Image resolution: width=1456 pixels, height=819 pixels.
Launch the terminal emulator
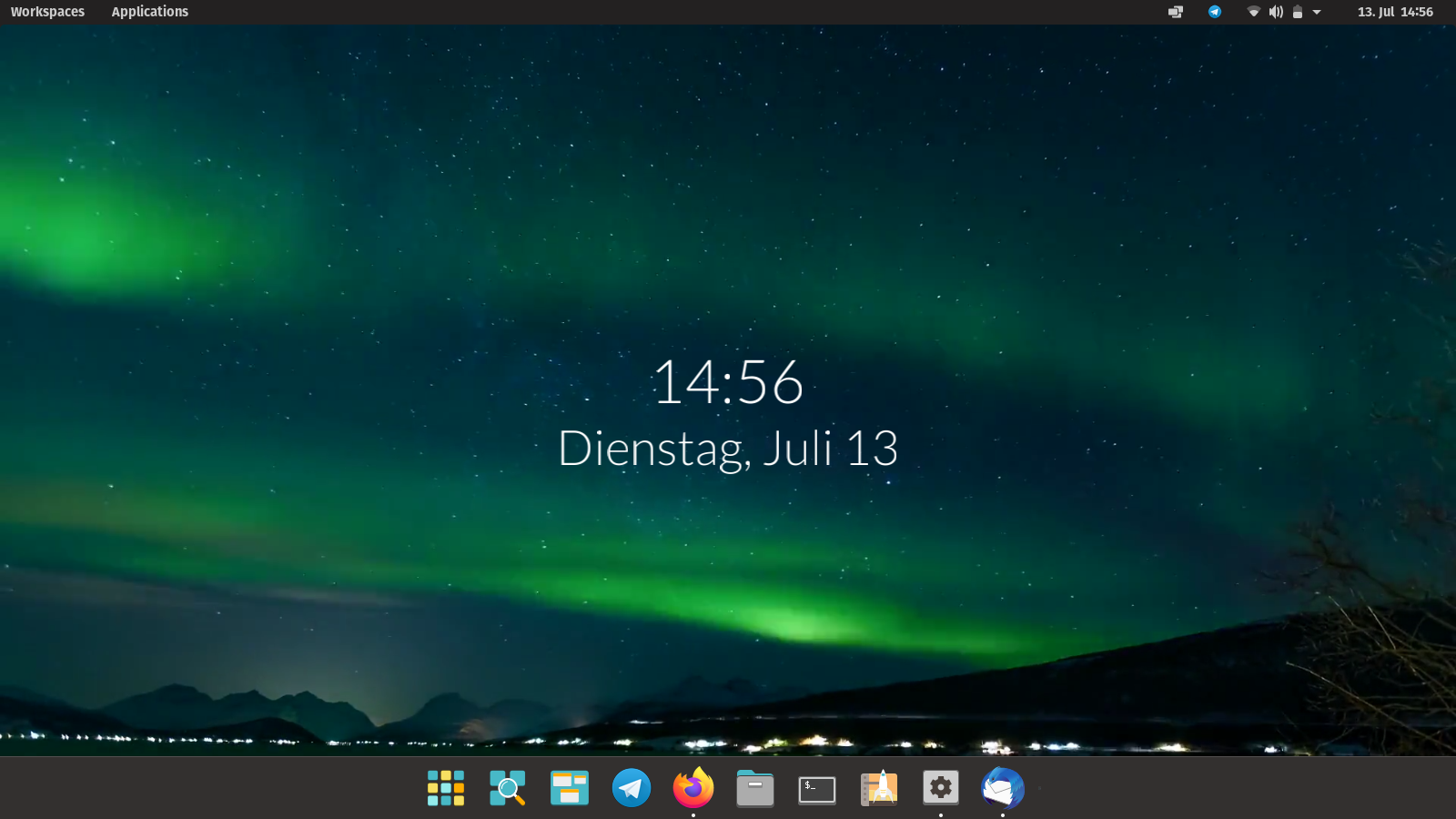pyautogui.click(x=816, y=788)
